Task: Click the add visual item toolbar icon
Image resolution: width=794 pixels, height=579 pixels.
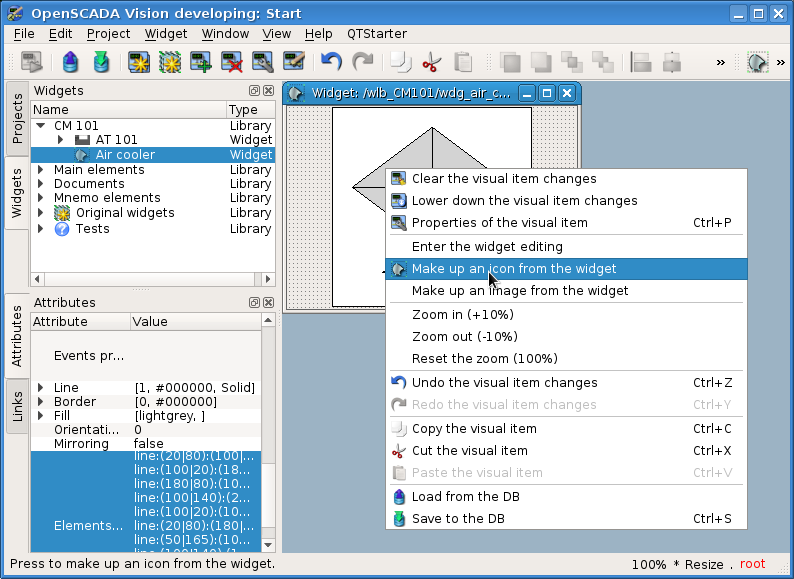Action: 201,62
